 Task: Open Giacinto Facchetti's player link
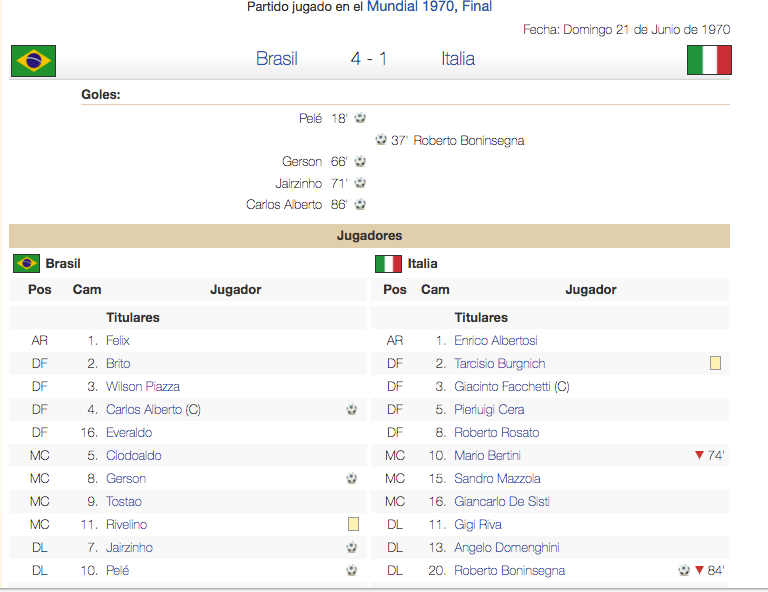coord(502,386)
